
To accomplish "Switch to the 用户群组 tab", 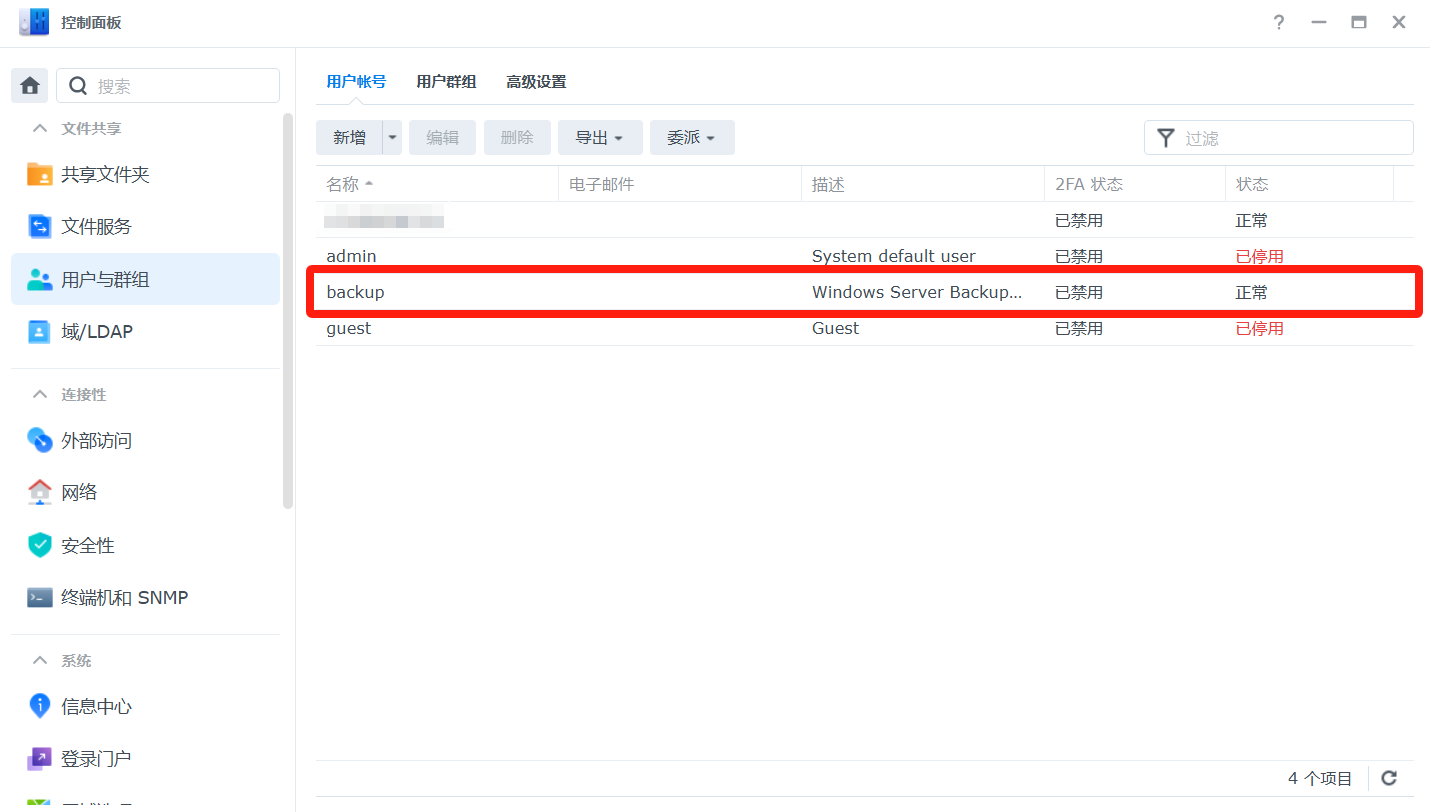I will [x=446, y=82].
